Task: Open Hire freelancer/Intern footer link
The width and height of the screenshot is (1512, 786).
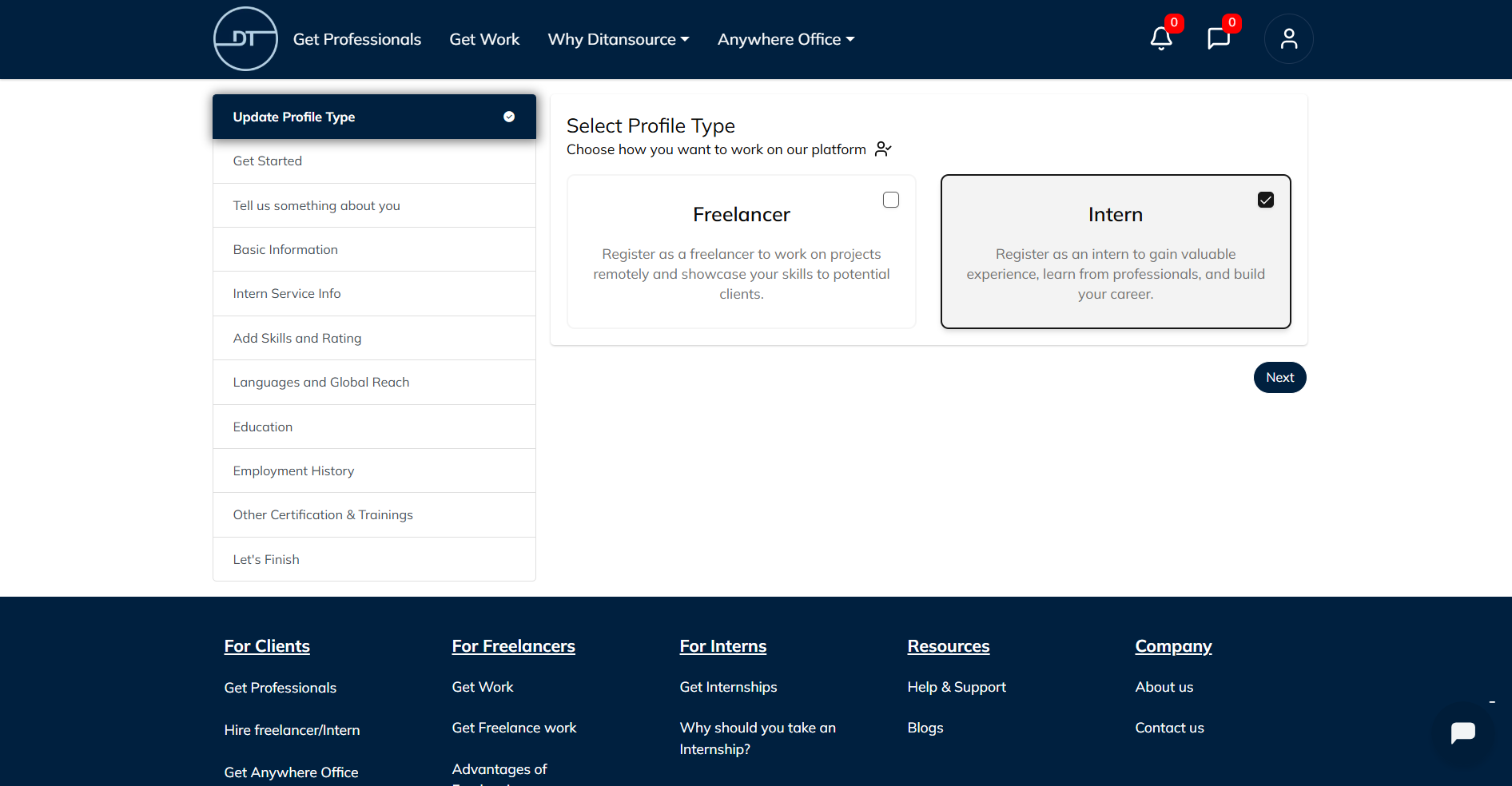Action: click(292, 730)
